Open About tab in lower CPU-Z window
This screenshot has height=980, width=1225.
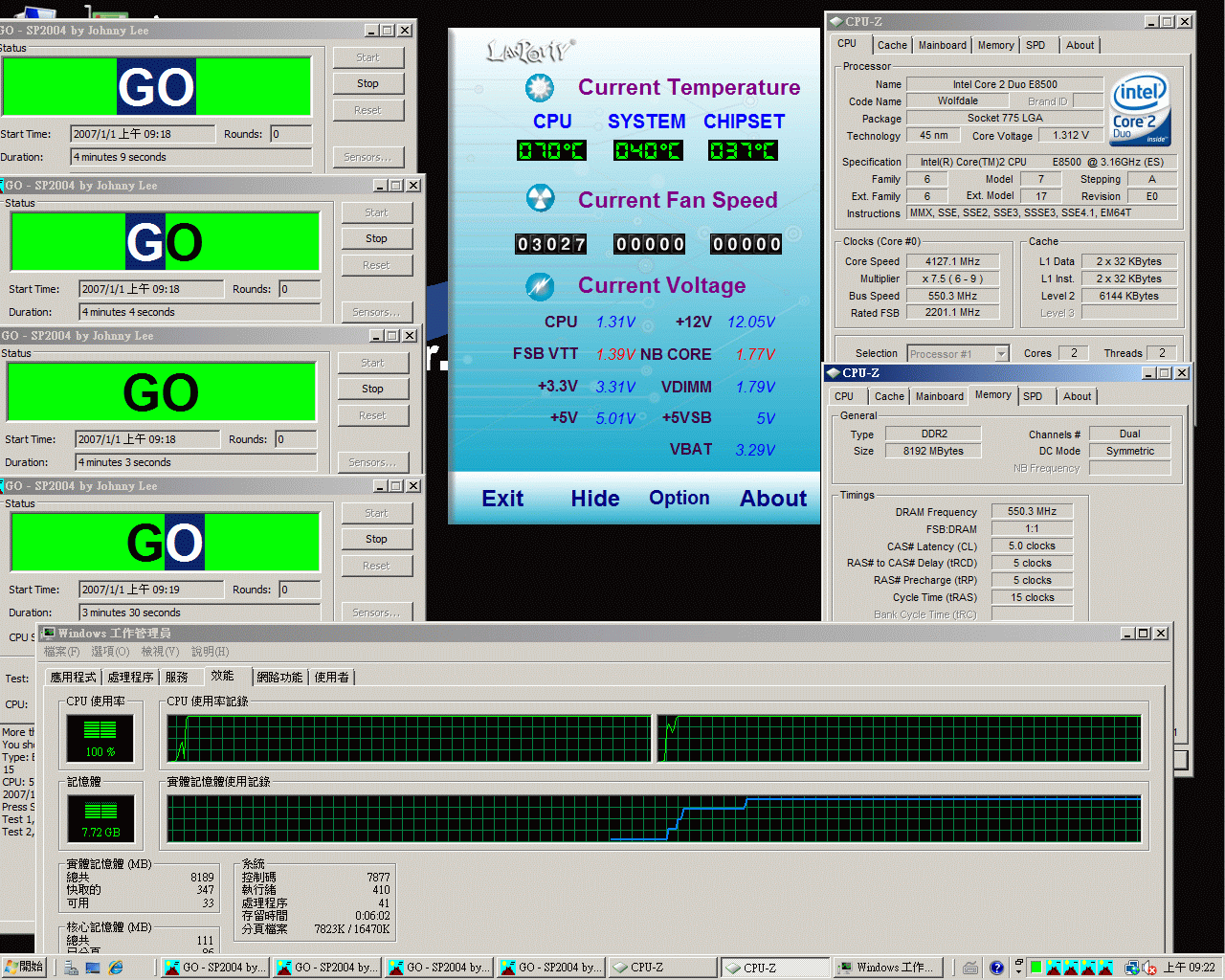pyautogui.click(x=1077, y=396)
